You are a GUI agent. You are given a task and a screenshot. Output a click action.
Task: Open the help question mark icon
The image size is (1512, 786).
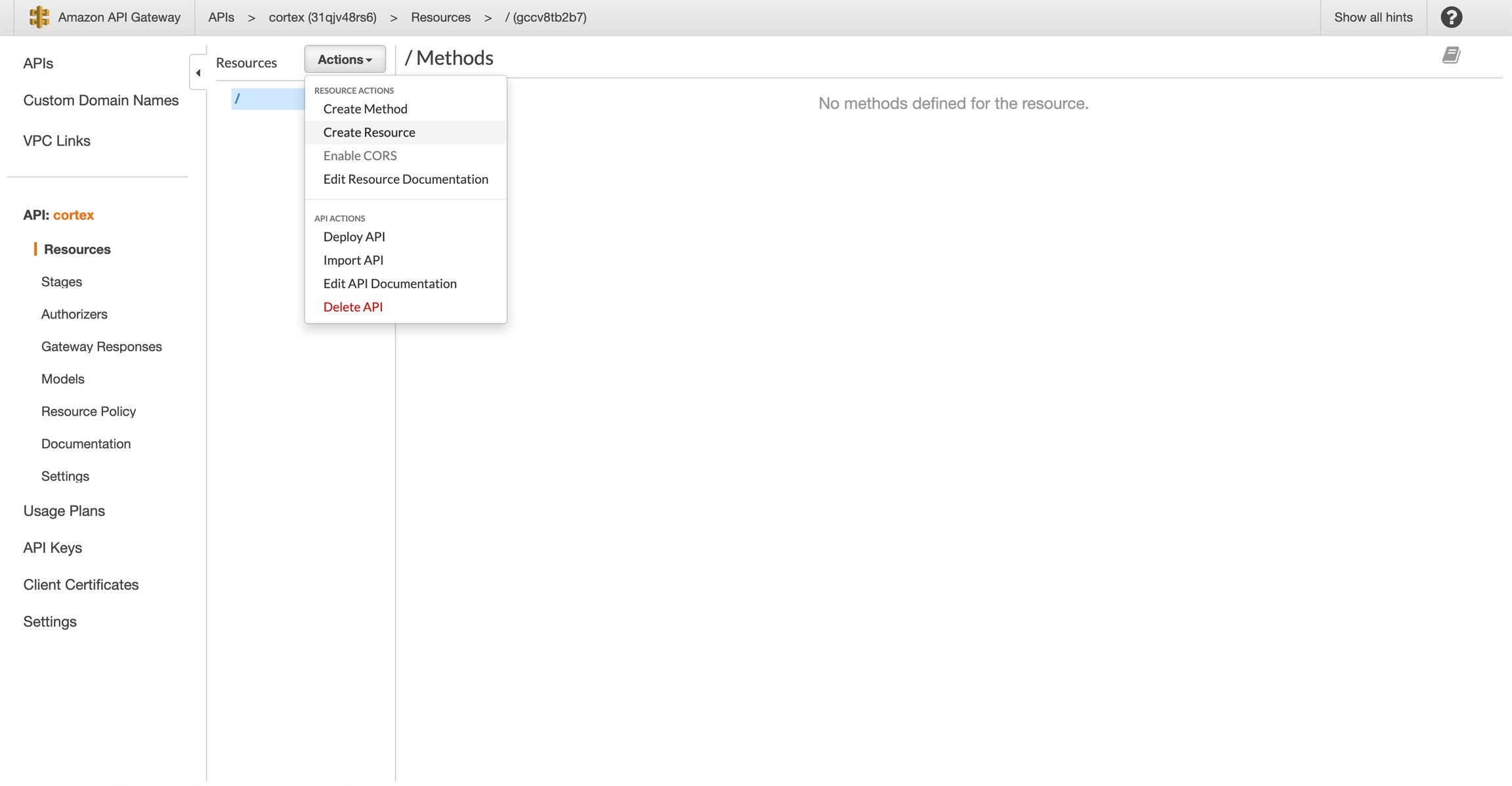pyautogui.click(x=1451, y=17)
